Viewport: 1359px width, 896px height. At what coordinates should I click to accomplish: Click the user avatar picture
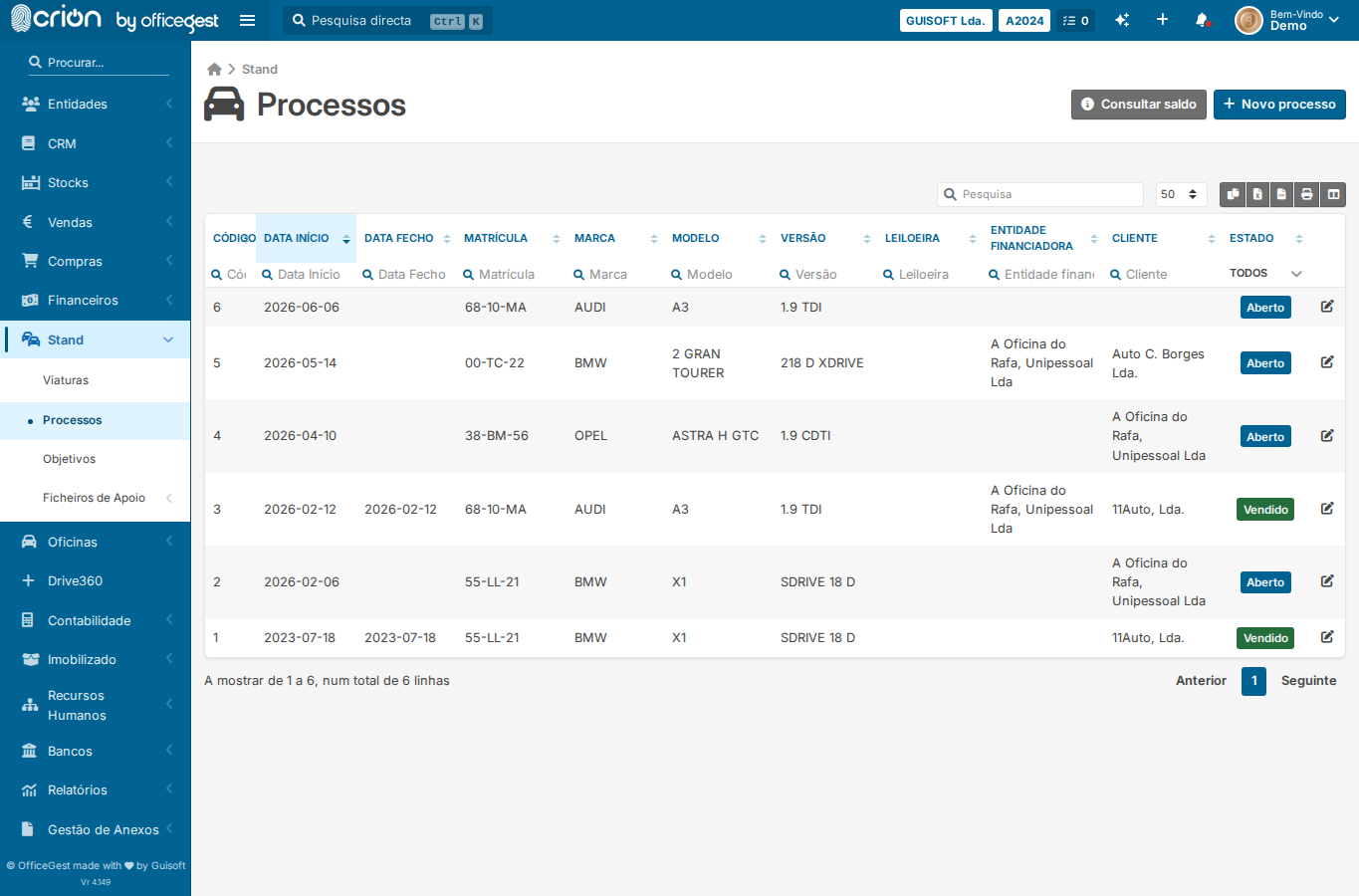pos(1248,20)
